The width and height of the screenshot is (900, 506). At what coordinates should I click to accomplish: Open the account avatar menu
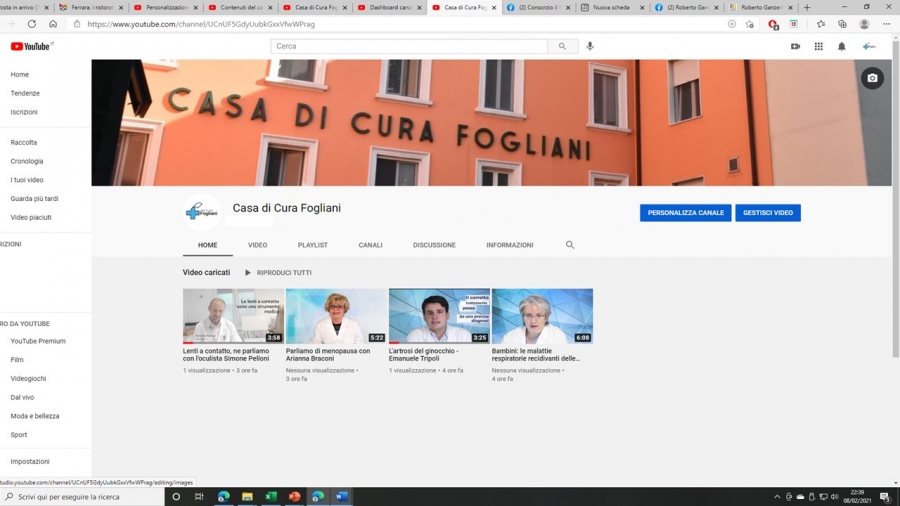coord(869,46)
